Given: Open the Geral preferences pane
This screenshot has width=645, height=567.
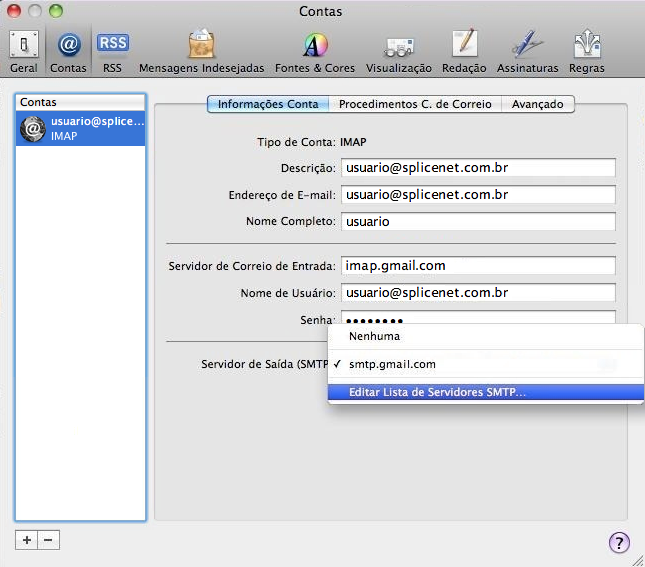Looking at the screenshot, I should click(24, 50).
